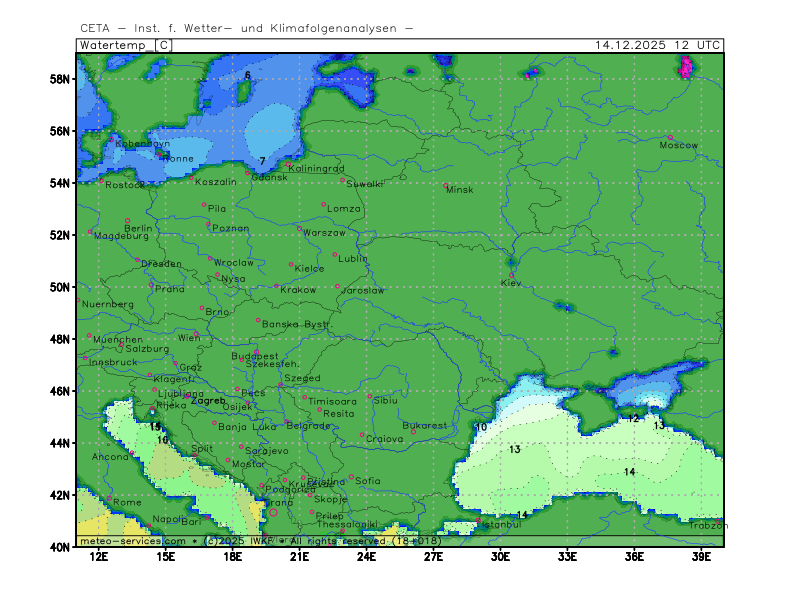Screen dimensions: 800x600
Task: Click the Budapest city label
Action: [254, 356]
